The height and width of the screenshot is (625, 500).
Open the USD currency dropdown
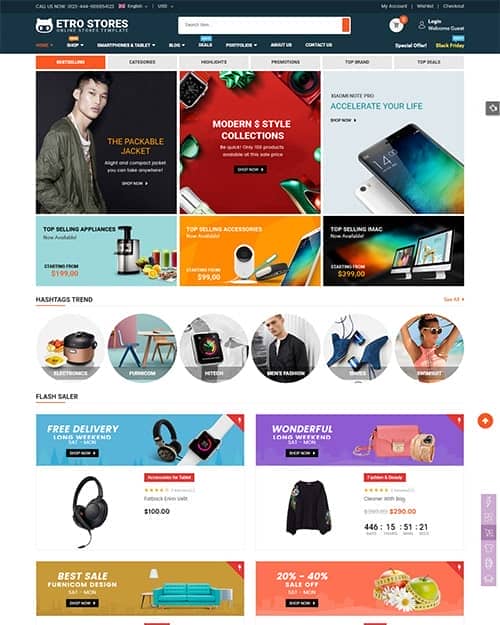coord(165,6)
